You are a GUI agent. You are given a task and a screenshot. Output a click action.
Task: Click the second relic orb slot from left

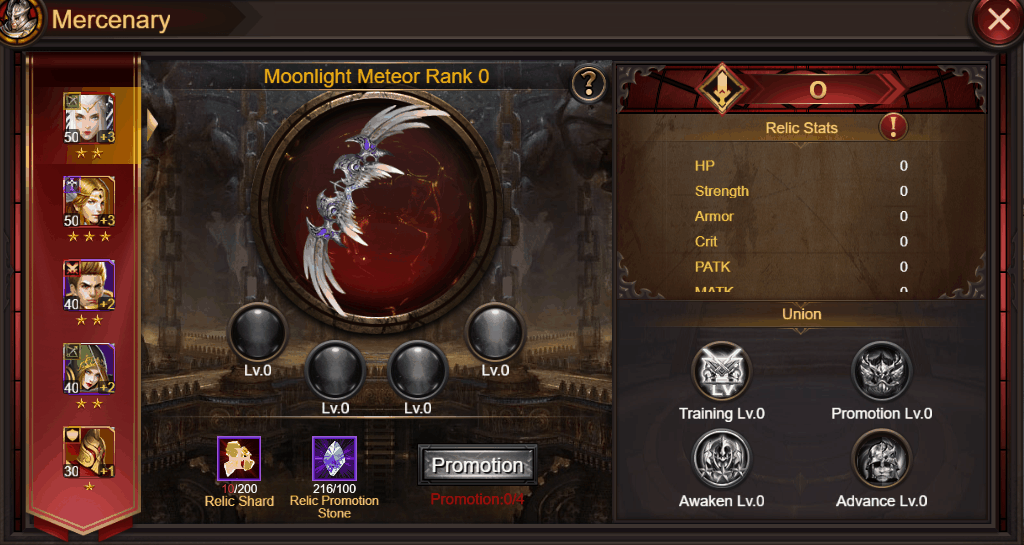pyautogui.click(x=335, y=370)
